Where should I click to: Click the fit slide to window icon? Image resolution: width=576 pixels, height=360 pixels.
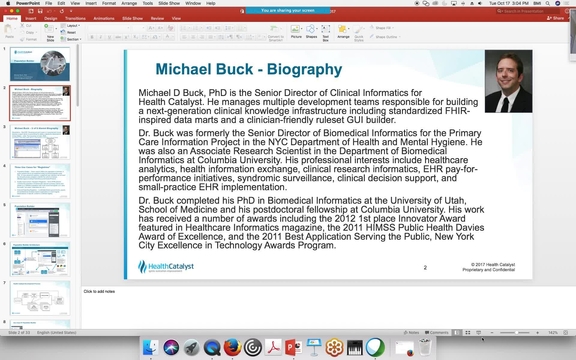tap(565, 332)
